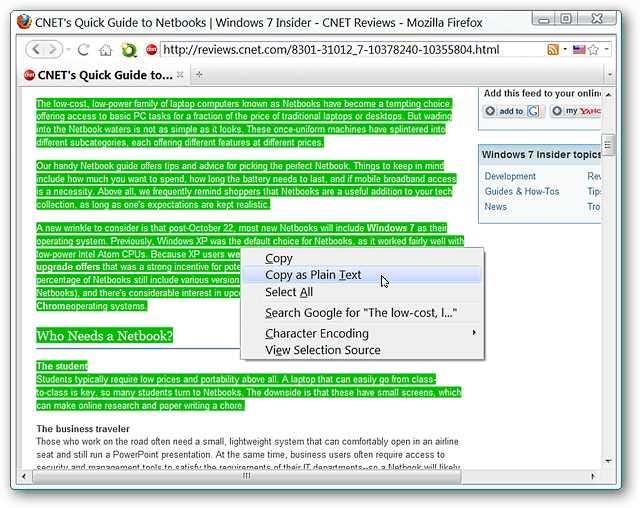Click the horizontal scrollbar left arrow
The image size is (640, 508).
(24, 476)
